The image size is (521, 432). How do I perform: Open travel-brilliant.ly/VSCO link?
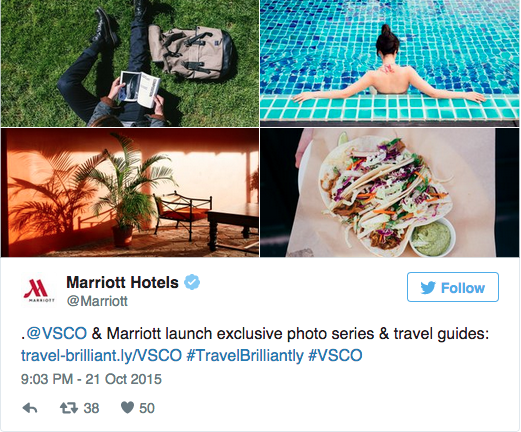101,355
